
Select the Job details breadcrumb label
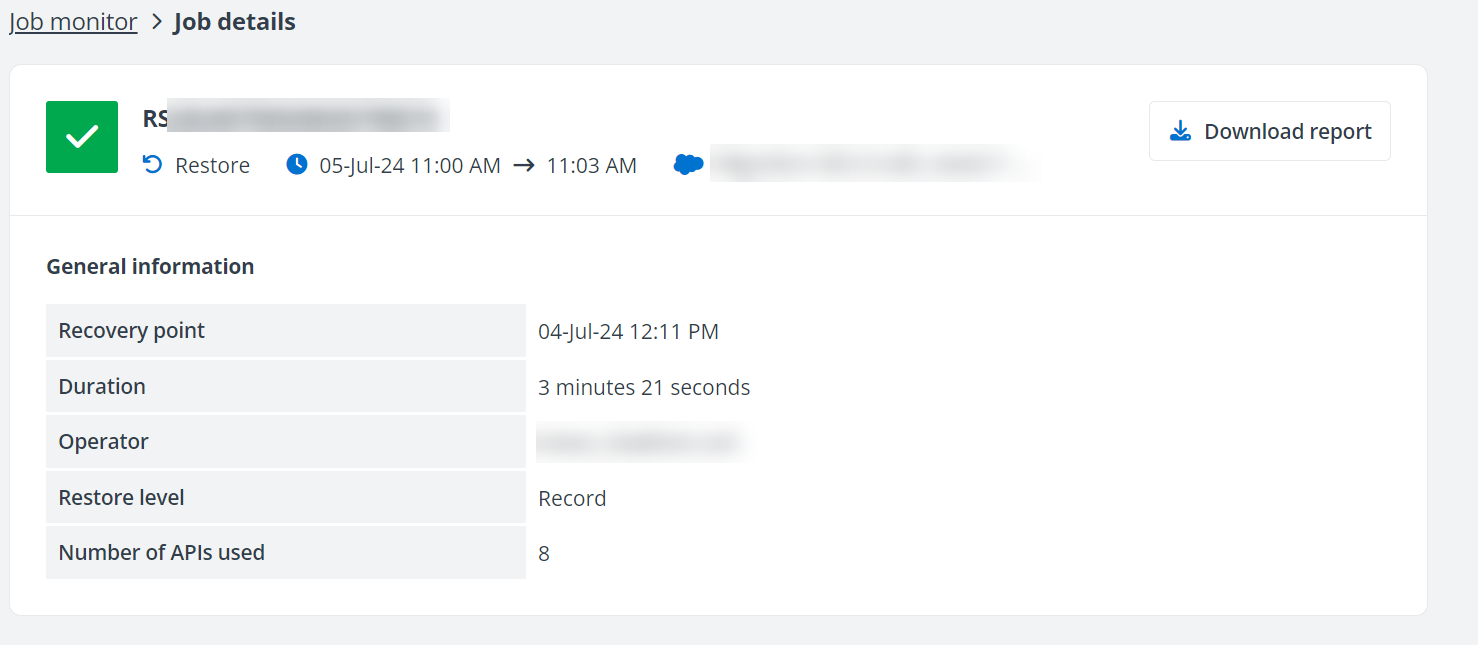coord(234,21)
